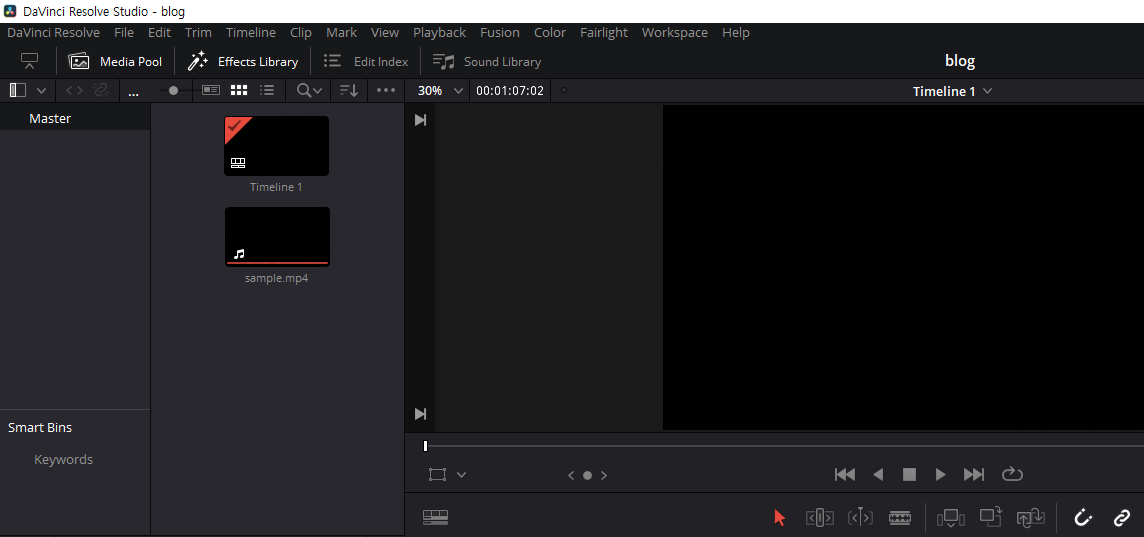
Task: Select the Blade Edit mode tool
Action: point(900,518)
